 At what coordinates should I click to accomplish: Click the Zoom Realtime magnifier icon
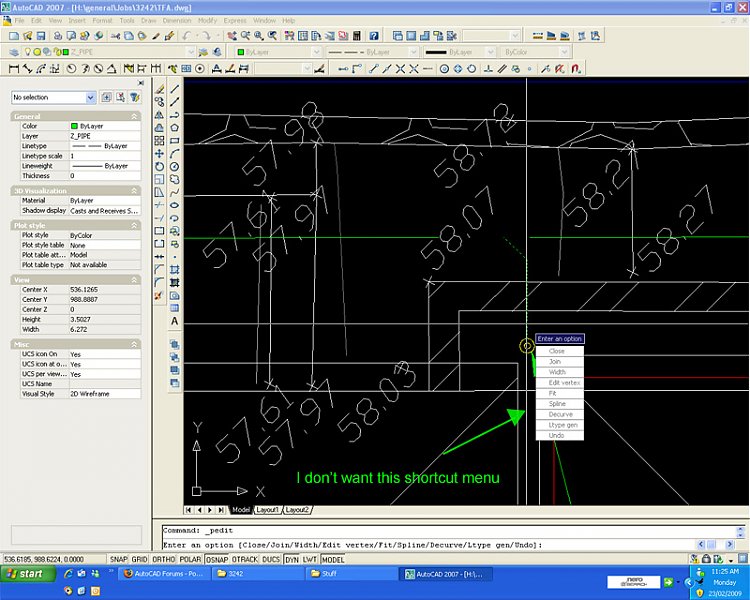(x=245, y=36)
